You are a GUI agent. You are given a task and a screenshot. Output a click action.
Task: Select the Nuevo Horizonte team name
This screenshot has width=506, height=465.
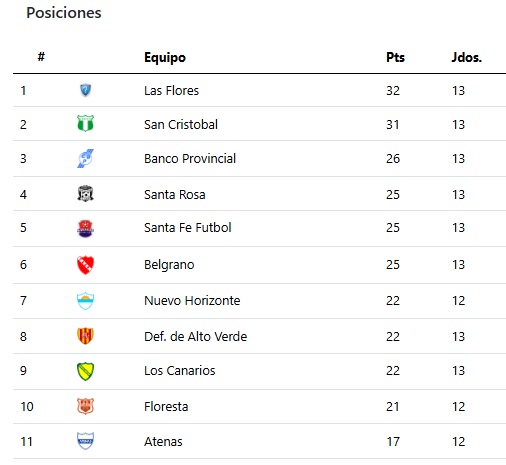point(192,301)
